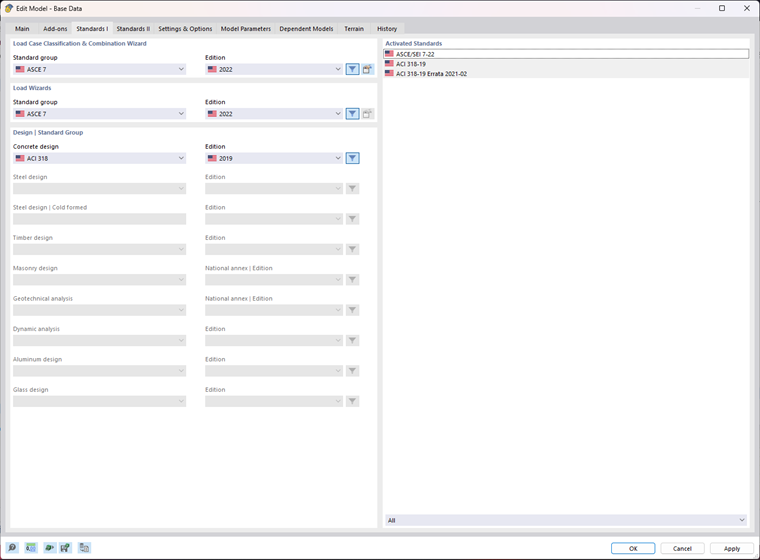The height and width of the screenshot is (560, 760).
Task: Click the Apply button
Action: click(x=732, y=548)
